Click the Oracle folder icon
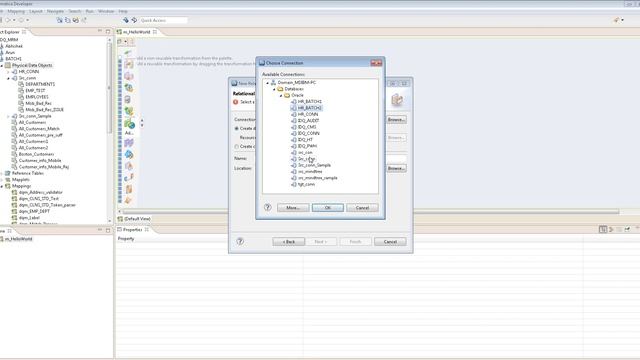The width and height of the screenshot is (640, 360). coord(287,95)
